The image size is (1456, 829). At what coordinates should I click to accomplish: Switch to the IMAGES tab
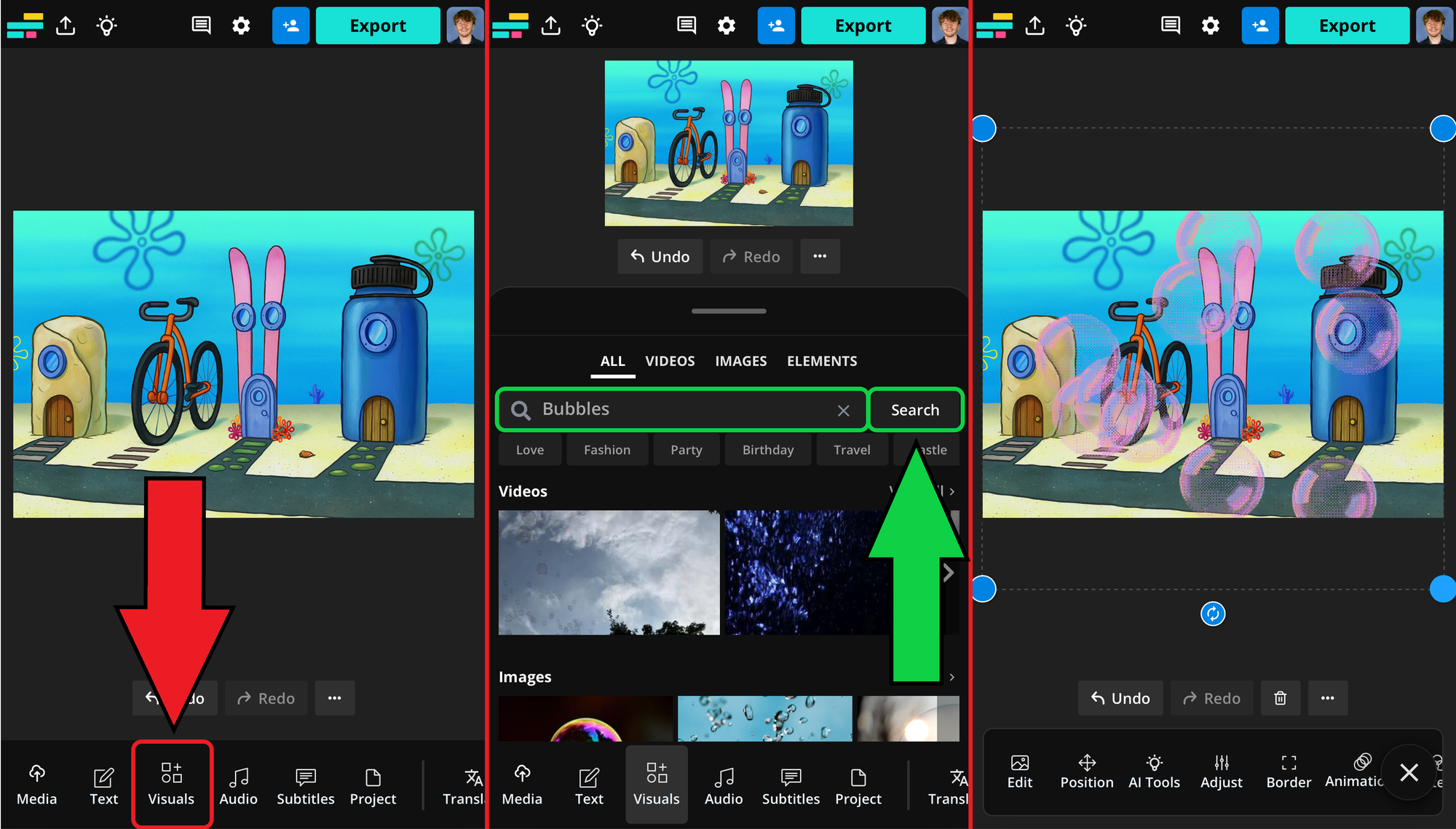(x=740, y=360)
